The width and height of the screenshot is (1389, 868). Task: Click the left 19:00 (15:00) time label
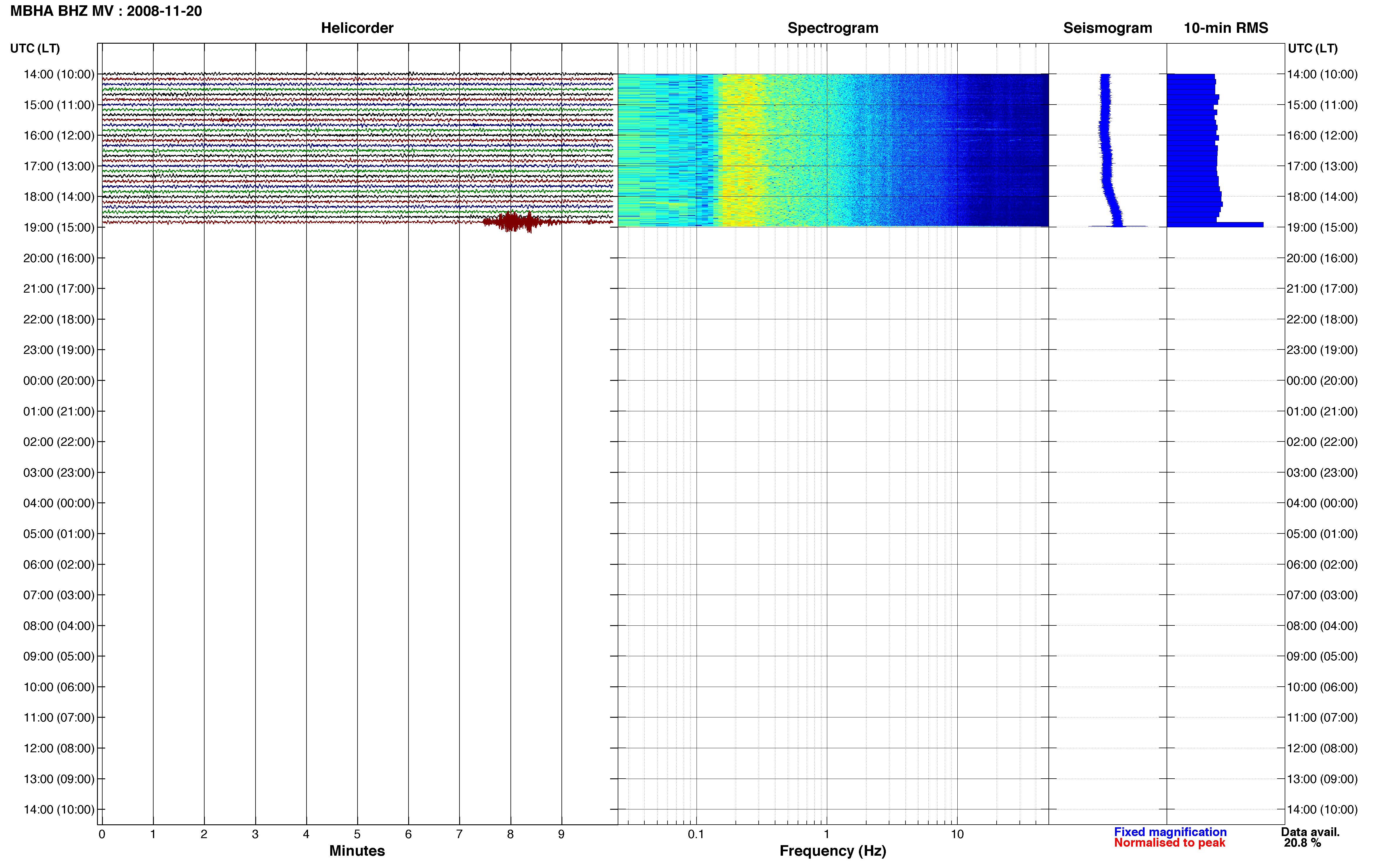tap(59, 227)
